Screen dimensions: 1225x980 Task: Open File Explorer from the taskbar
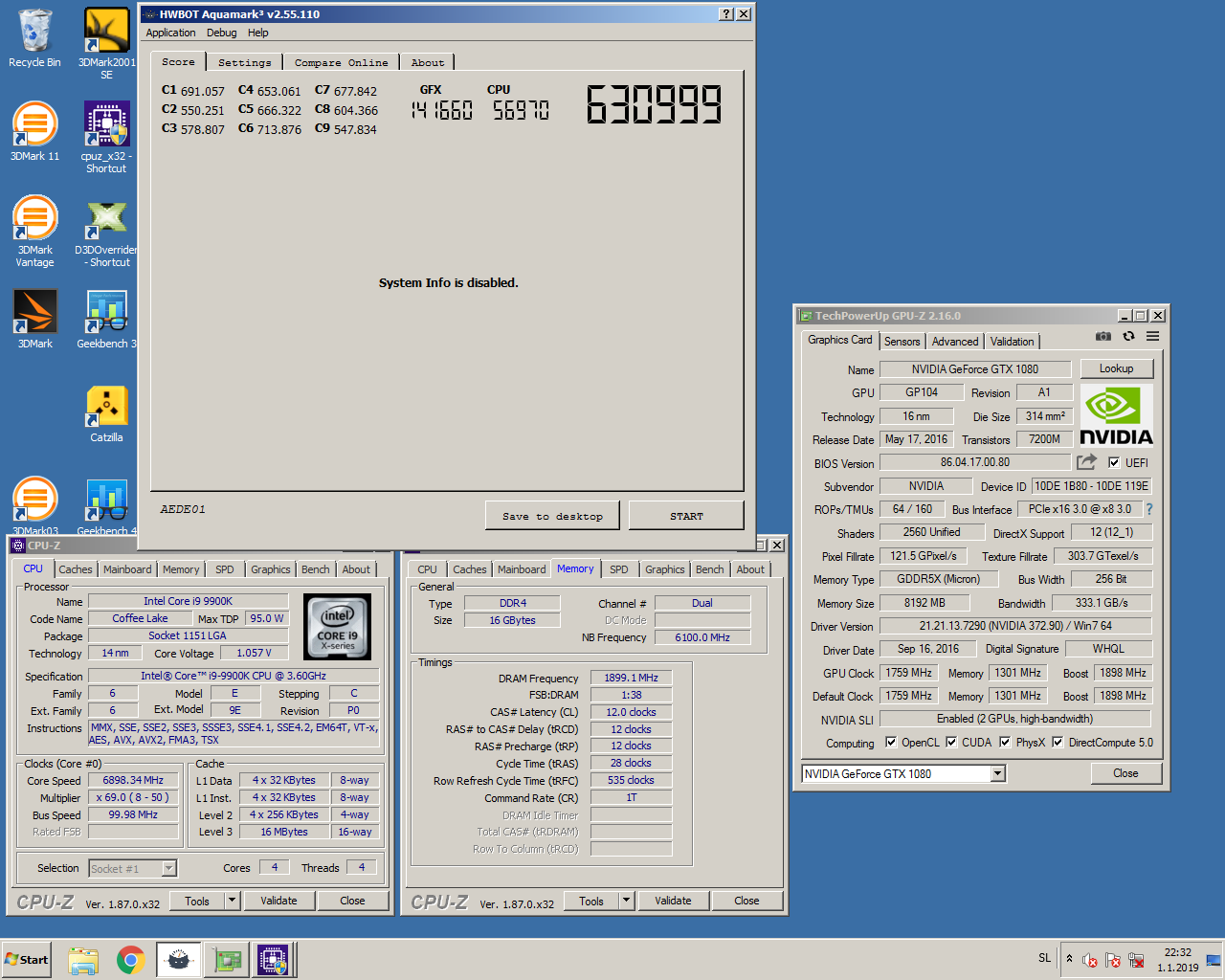(83, 960)
